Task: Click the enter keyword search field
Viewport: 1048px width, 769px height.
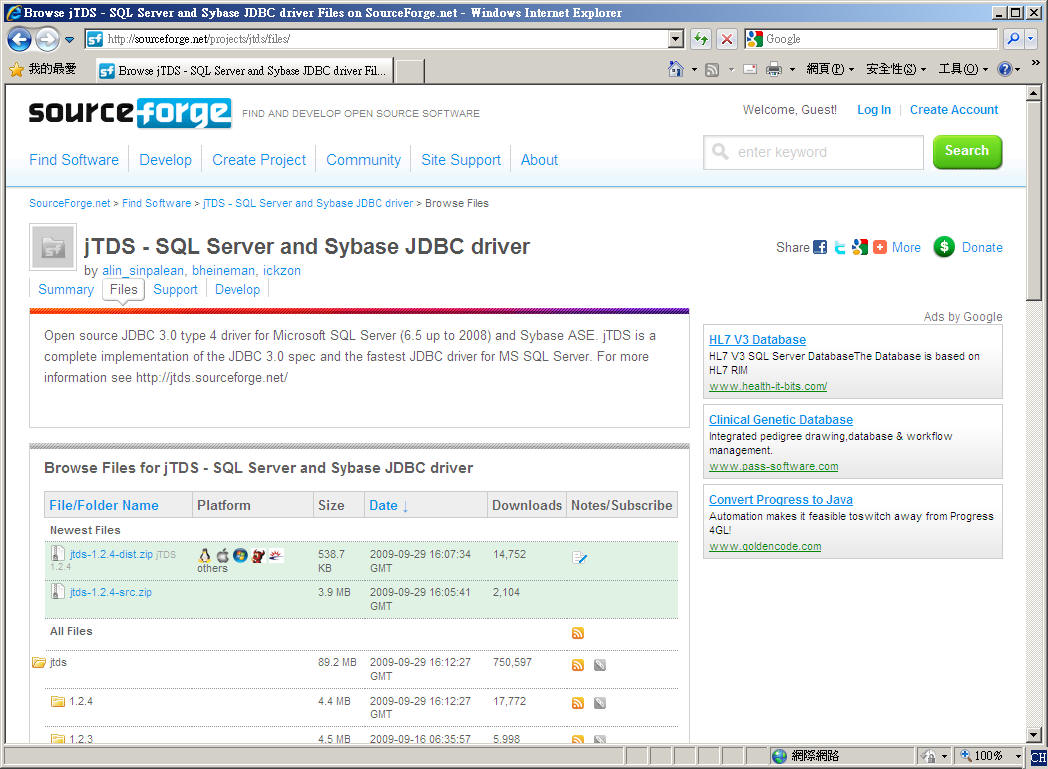Action: pos(813,152)
